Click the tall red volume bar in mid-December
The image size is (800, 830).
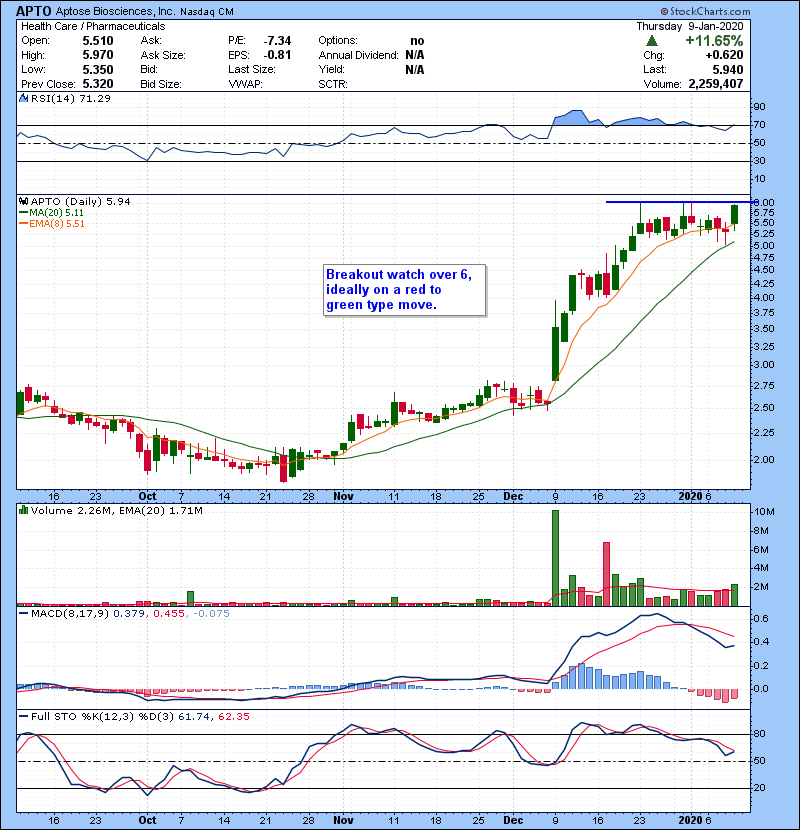[606, 574]
